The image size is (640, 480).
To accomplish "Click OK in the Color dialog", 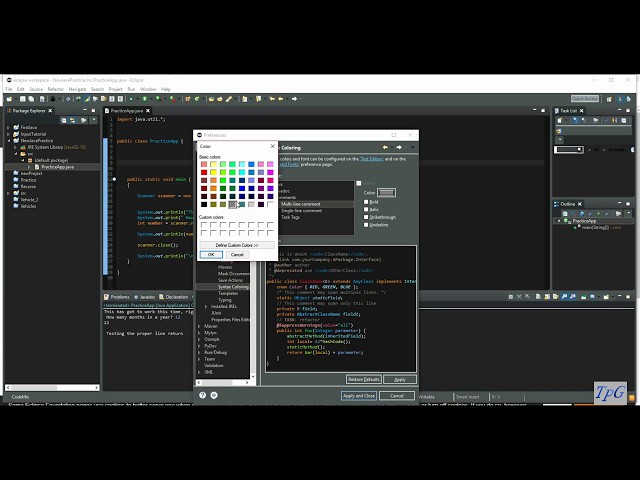I will tap(211, 254).
